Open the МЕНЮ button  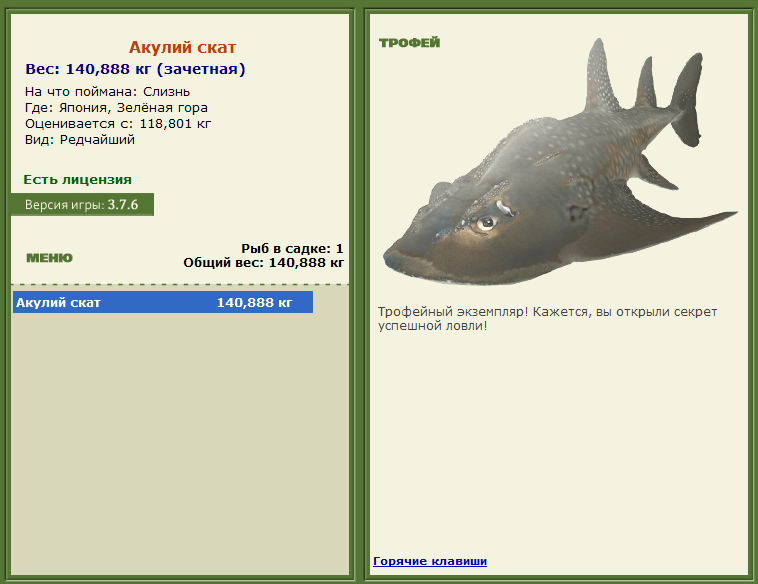49,258
